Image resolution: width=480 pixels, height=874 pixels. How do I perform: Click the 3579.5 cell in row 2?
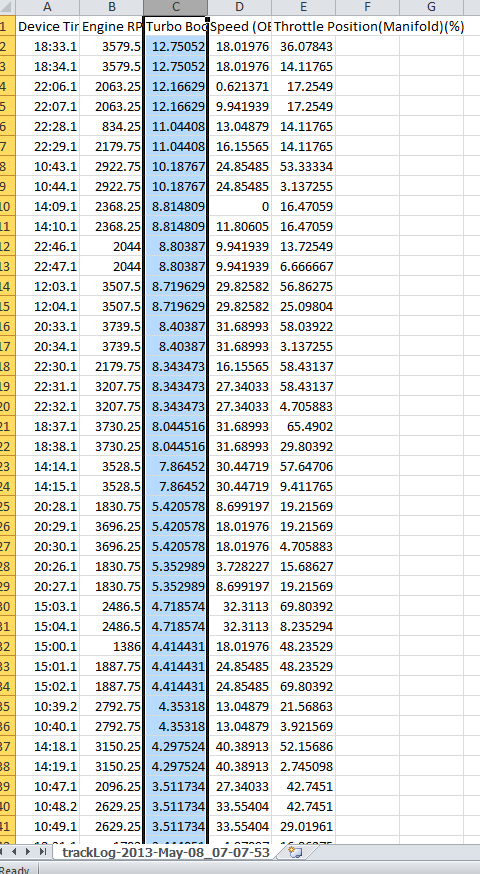111,46
